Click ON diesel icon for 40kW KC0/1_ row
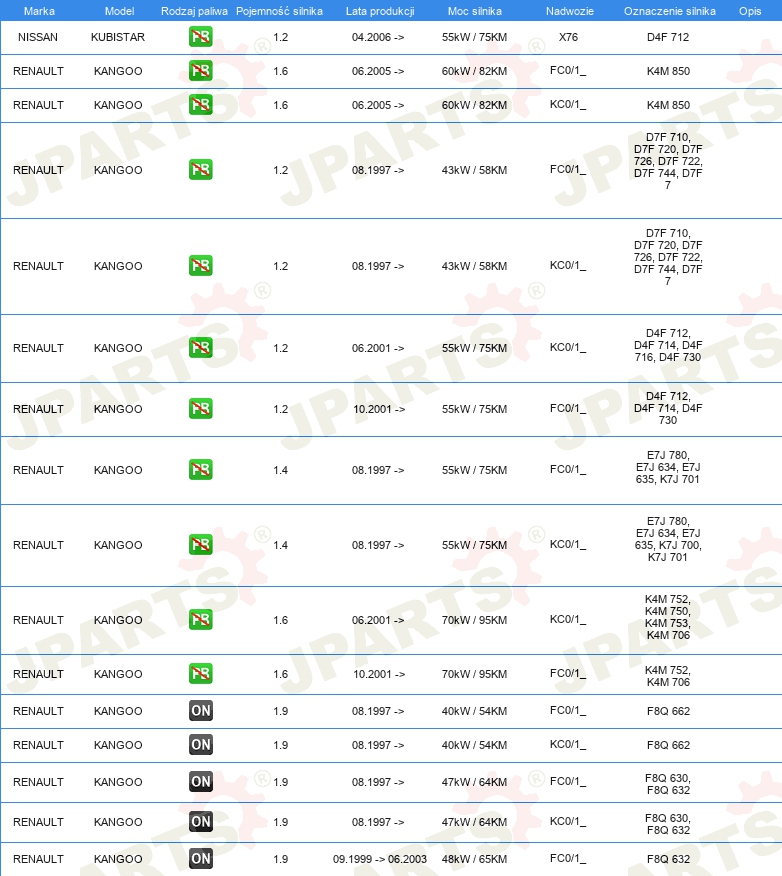Viewport: 782px width, 876px height. [201, 744]
